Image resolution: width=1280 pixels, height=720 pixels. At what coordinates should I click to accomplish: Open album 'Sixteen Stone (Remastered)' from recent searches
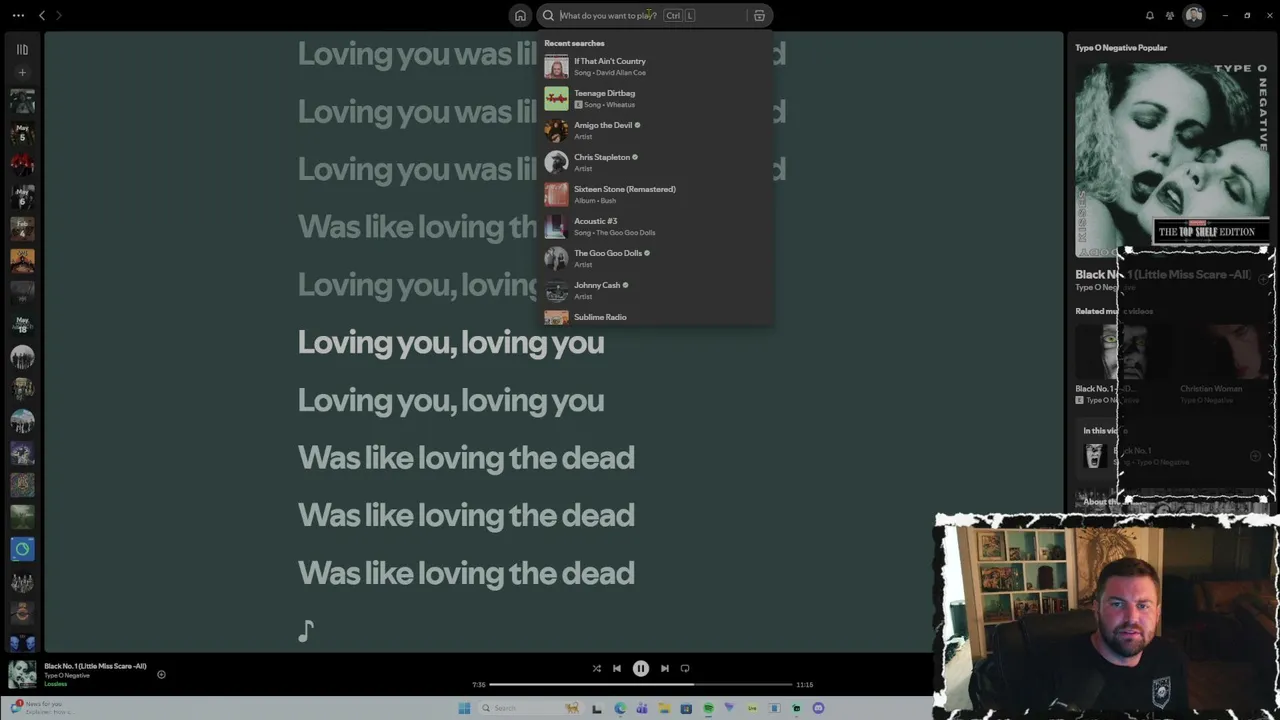pos(656,195)
